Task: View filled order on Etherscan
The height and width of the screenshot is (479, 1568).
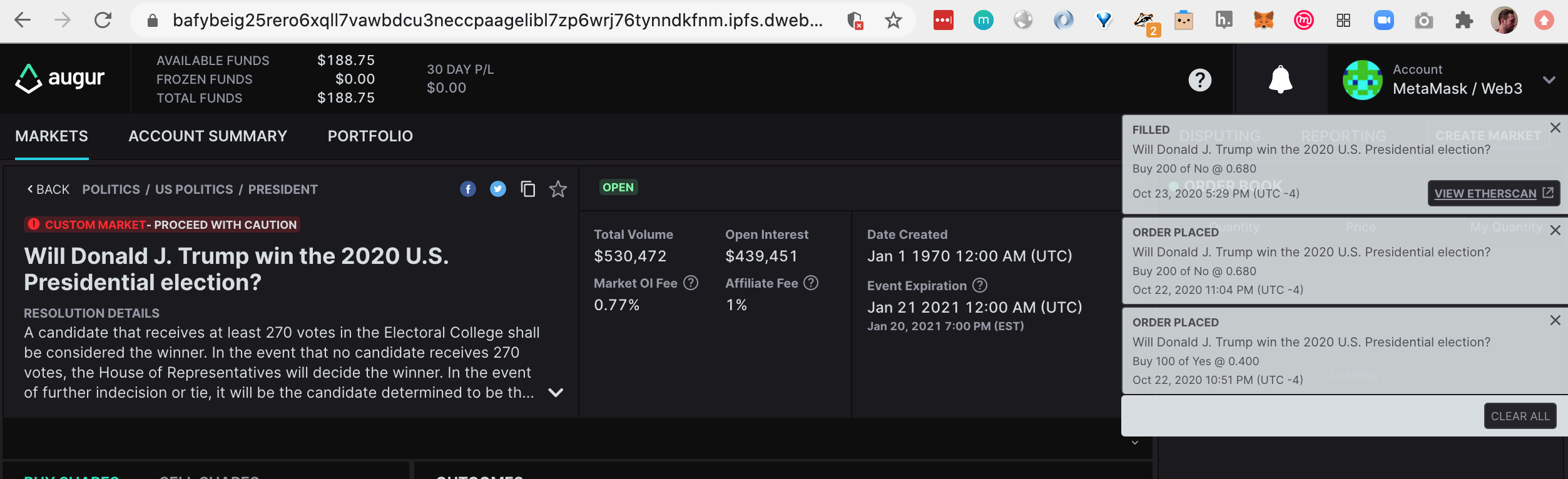Action: click(x=1494, y=193)
